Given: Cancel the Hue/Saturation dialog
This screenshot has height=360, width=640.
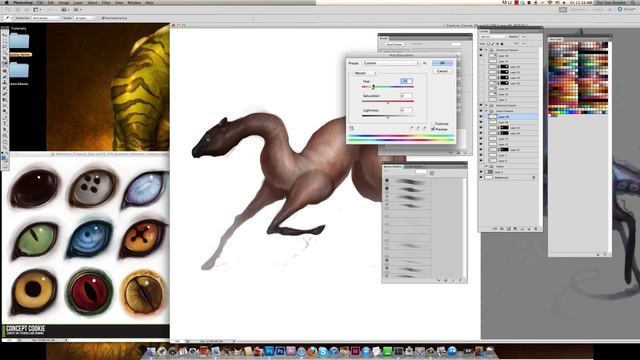Looking at the screenshot, I should tap(442, 71).
